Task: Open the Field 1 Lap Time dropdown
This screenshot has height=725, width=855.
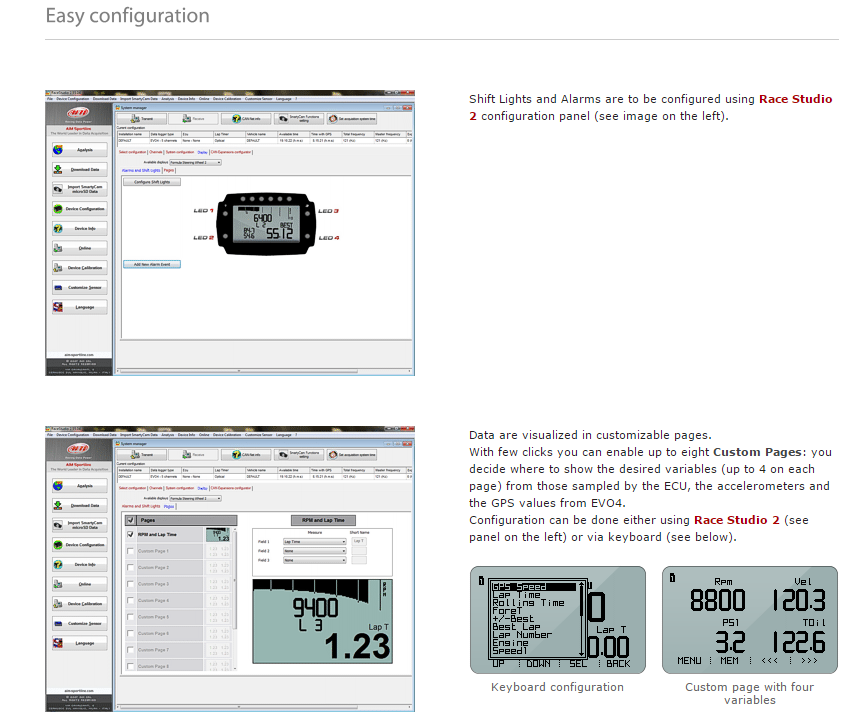Action: [x=313, y=541]
